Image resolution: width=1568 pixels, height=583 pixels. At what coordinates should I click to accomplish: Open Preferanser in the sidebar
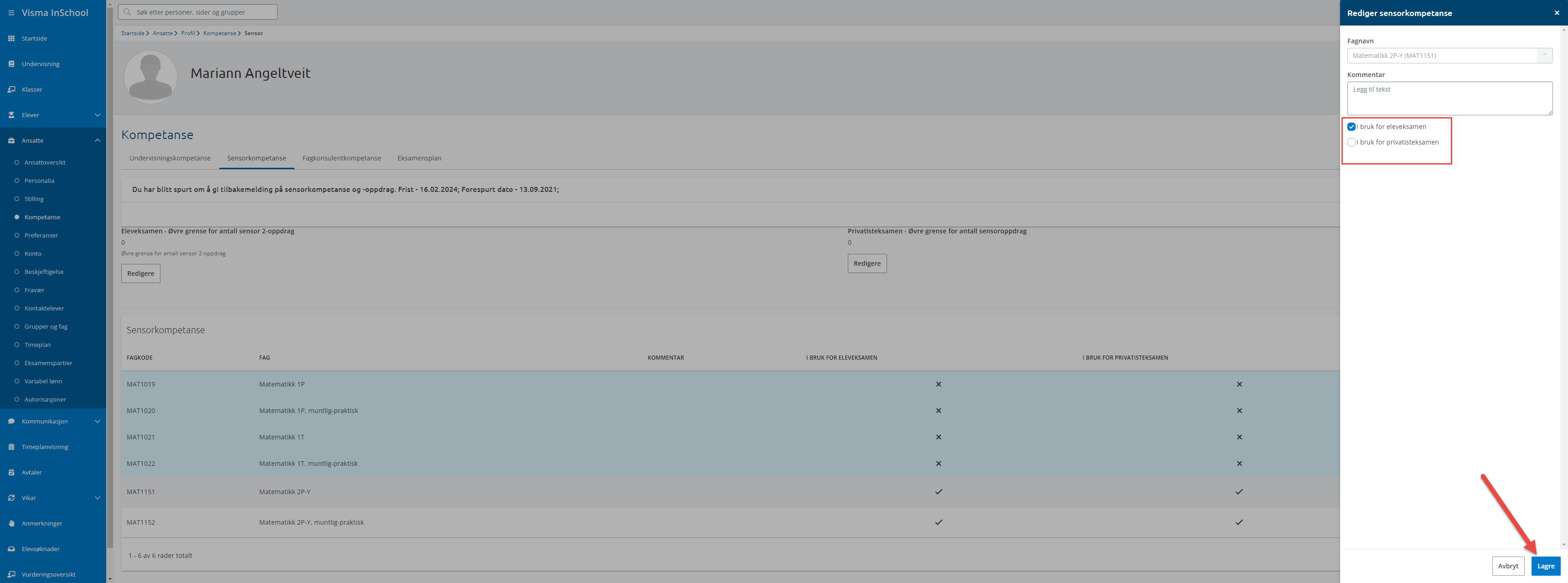click(x=41, y=236)
